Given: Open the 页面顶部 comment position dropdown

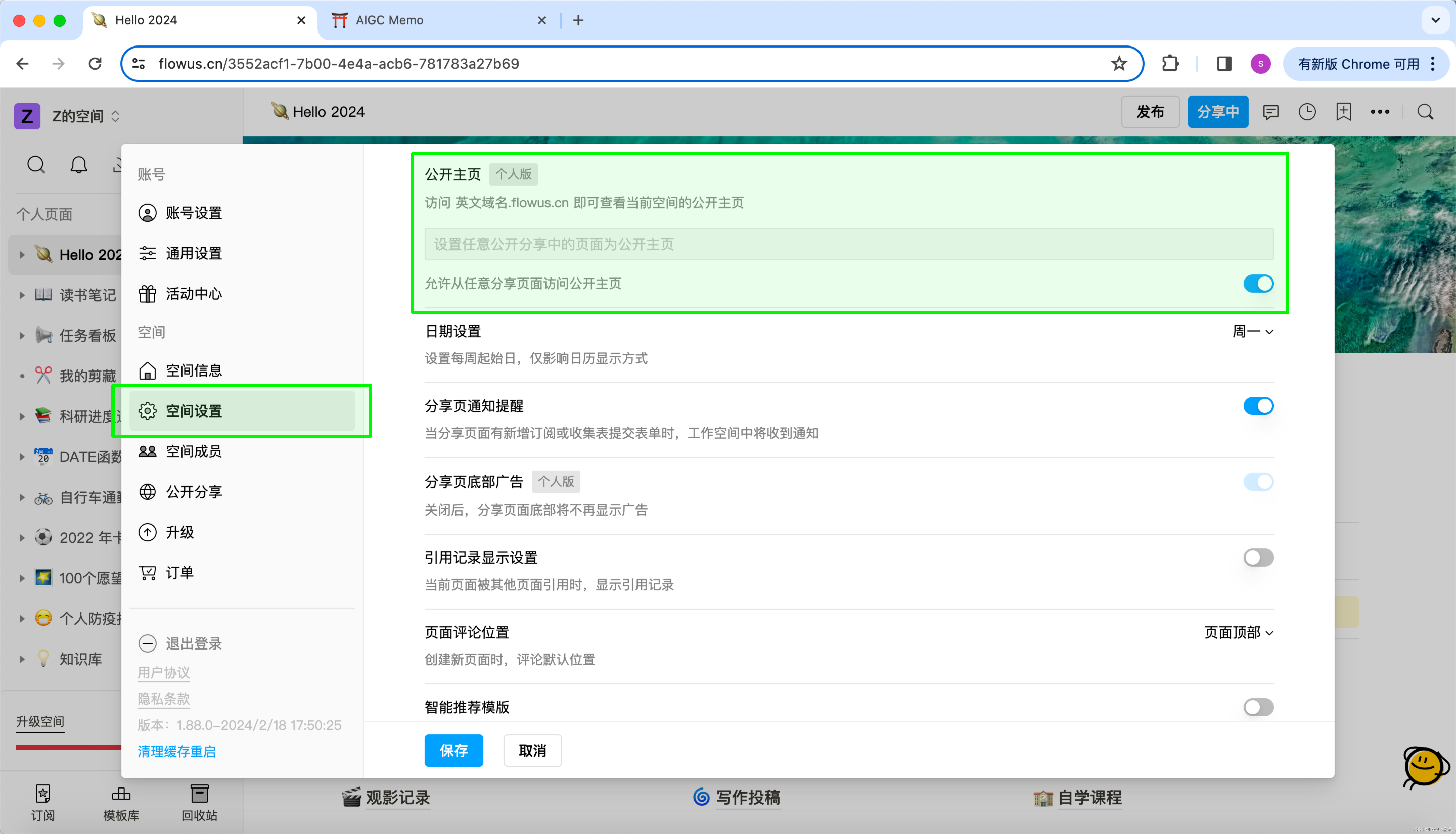Looking at the screenshot, I should pos(1238,632).
